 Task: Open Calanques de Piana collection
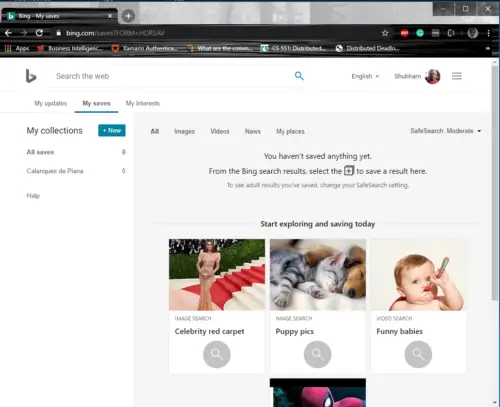point(76,171)
